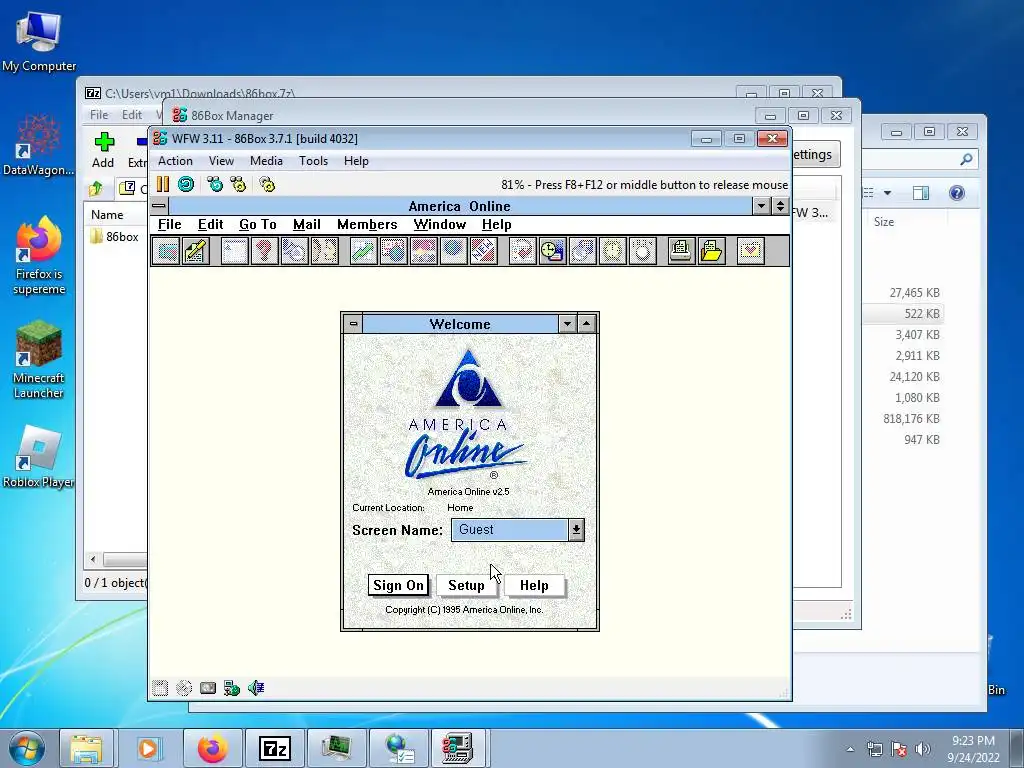1024x768 pixels.
Task: Open AOL Window menu
Action: coord(440,225)
